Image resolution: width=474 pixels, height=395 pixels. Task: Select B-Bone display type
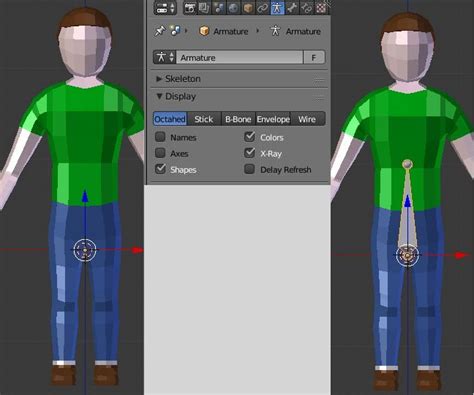238,119
